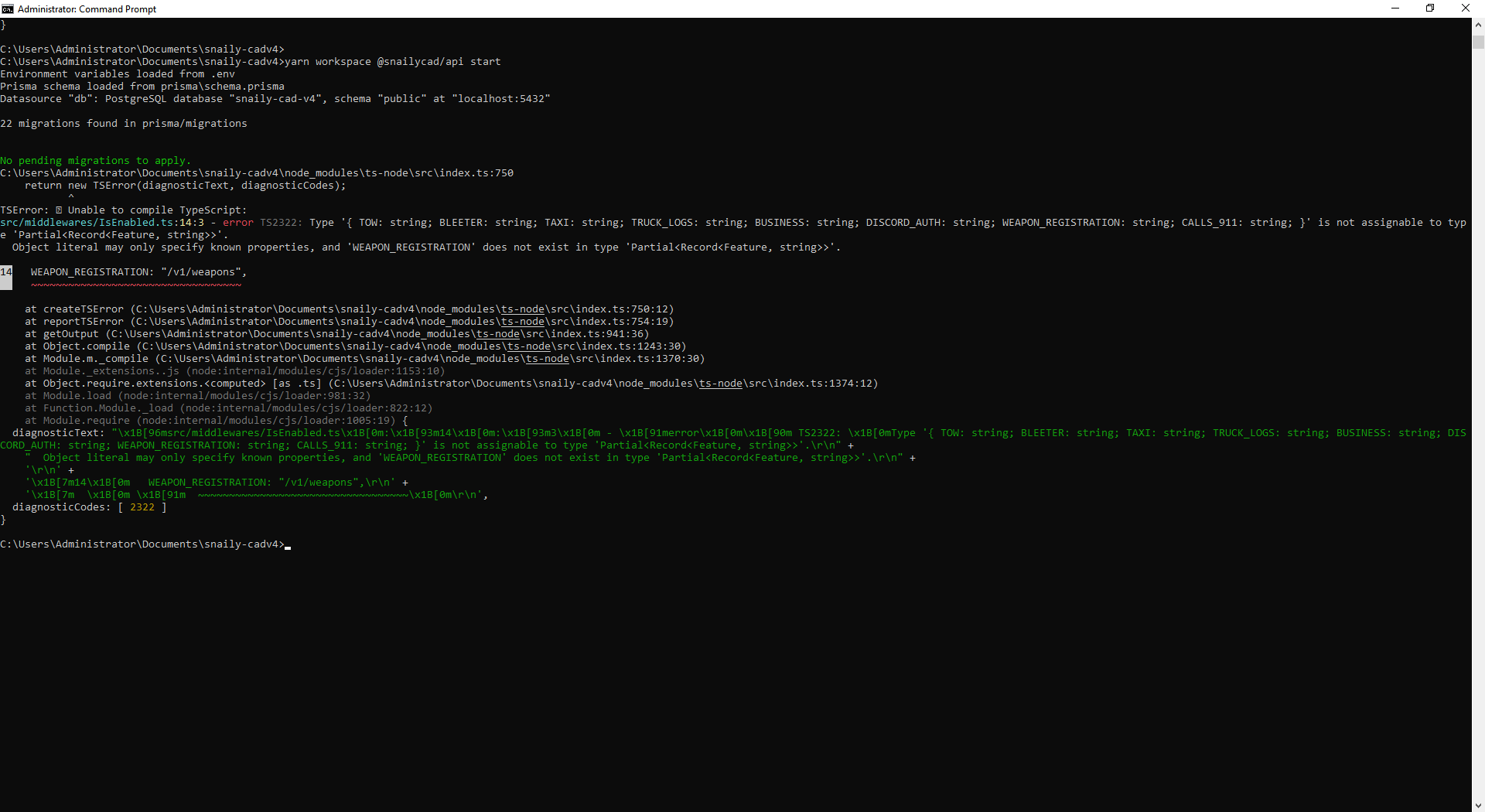Click 'Prisma schema loaded from prisma\schema.prisma' line
1485x812 pixels.
142,87
